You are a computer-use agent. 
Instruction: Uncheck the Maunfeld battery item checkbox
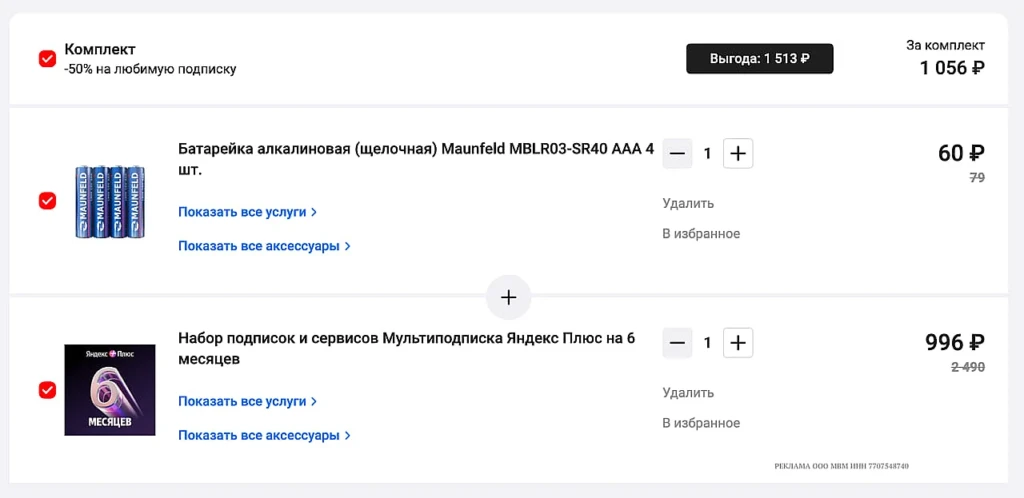point(48,200)
